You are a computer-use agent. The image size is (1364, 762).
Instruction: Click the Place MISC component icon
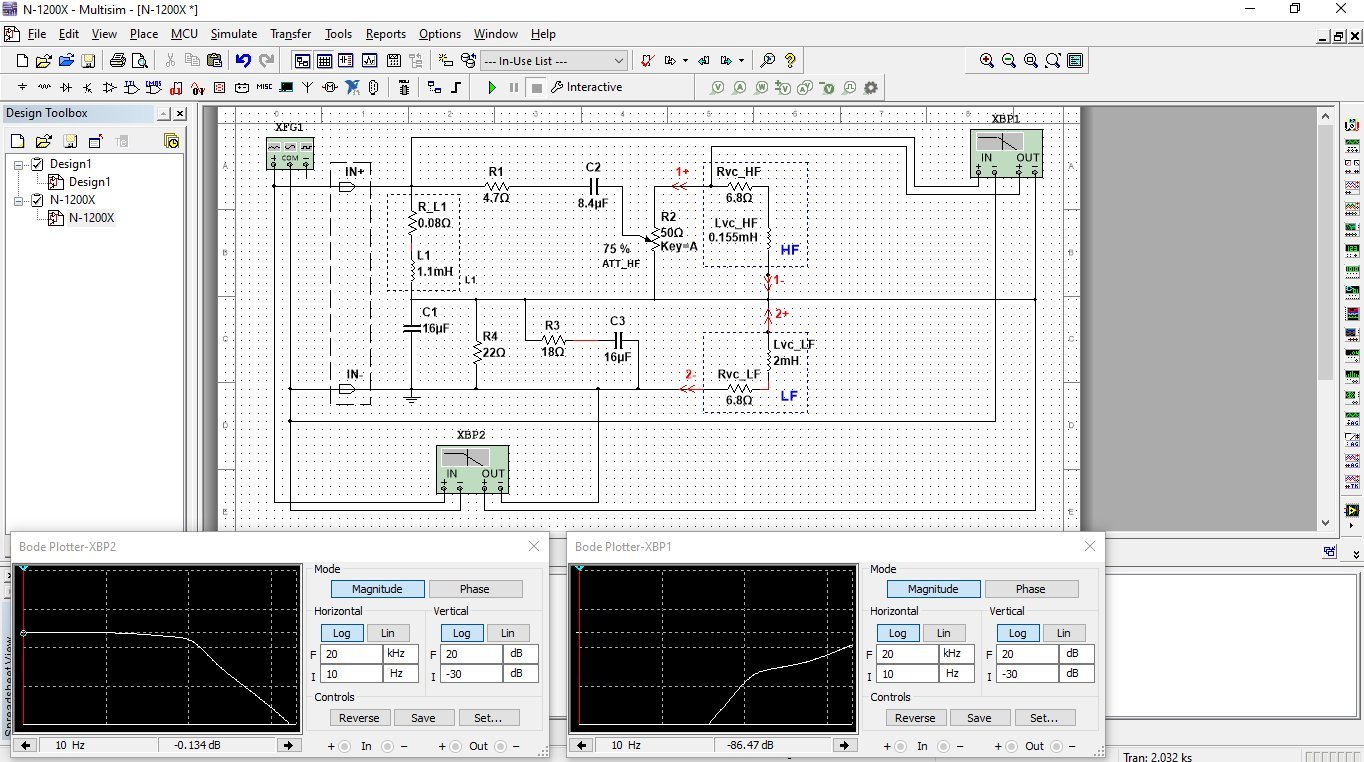coord(264,88)
